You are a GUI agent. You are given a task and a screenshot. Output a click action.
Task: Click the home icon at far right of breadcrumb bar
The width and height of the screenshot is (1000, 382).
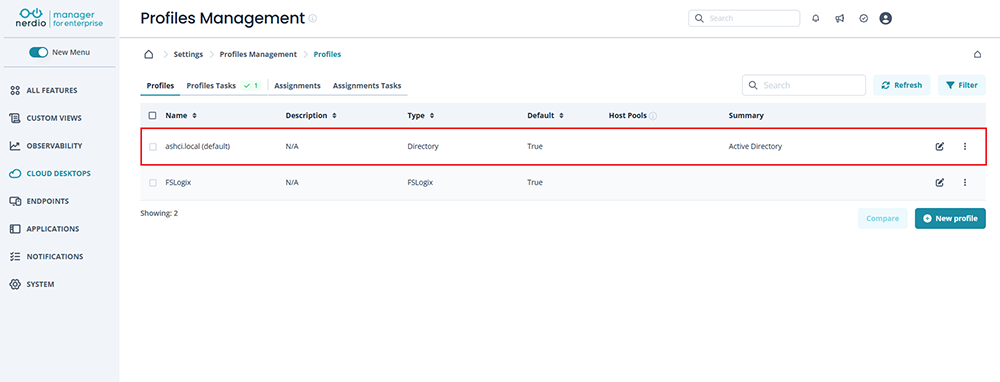tap(977, 54)
